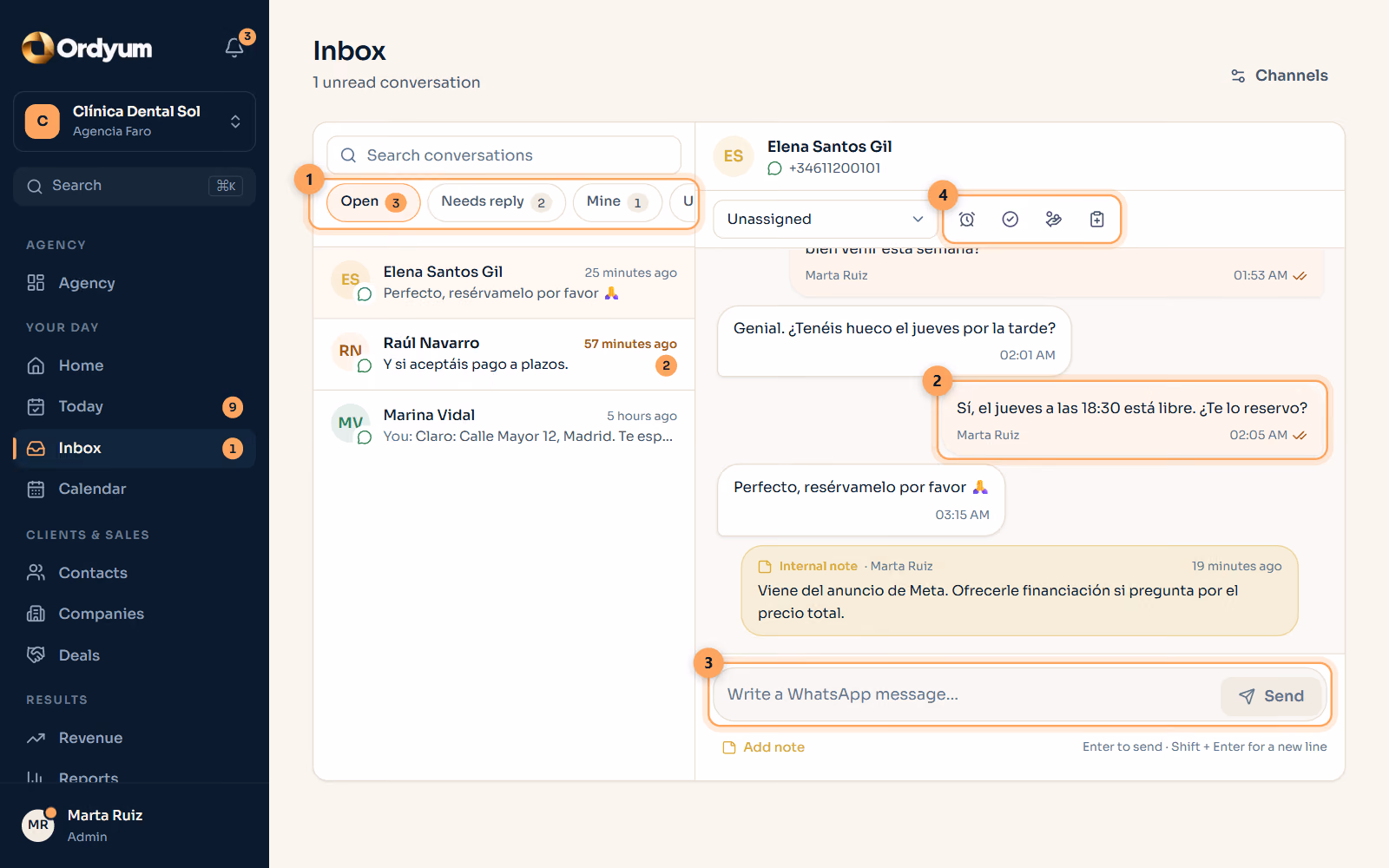The height and width of the screenshot is (868, 1389).
Task: Click the Revenue trend icon
Action: (36, 738)
